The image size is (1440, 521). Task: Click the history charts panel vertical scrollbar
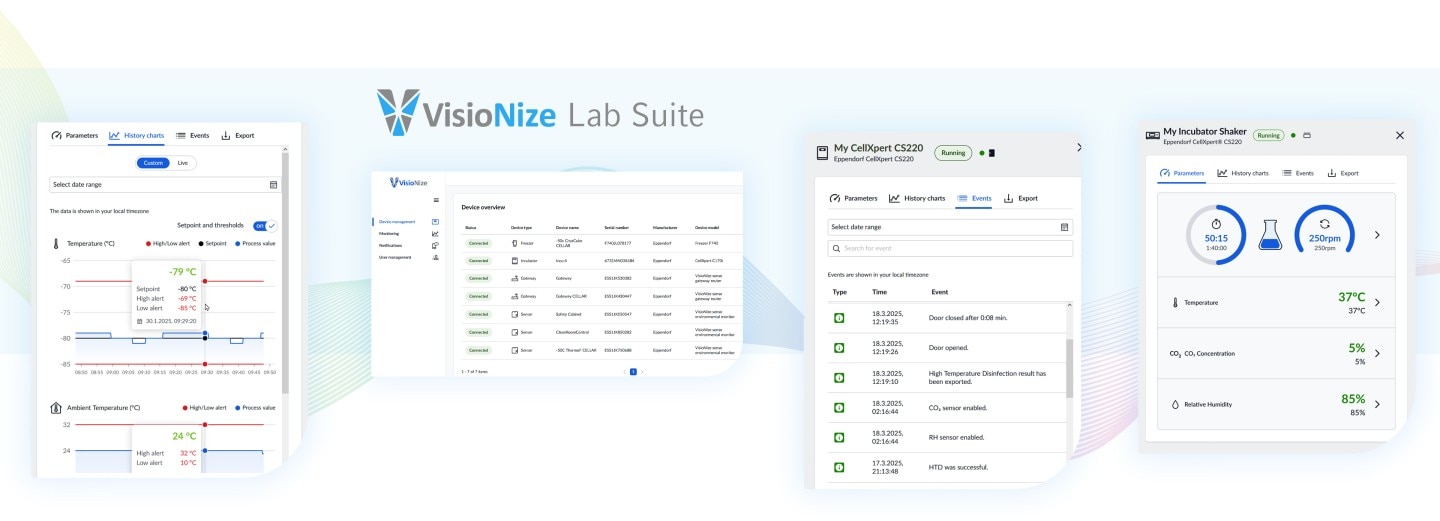pos(285,270)
